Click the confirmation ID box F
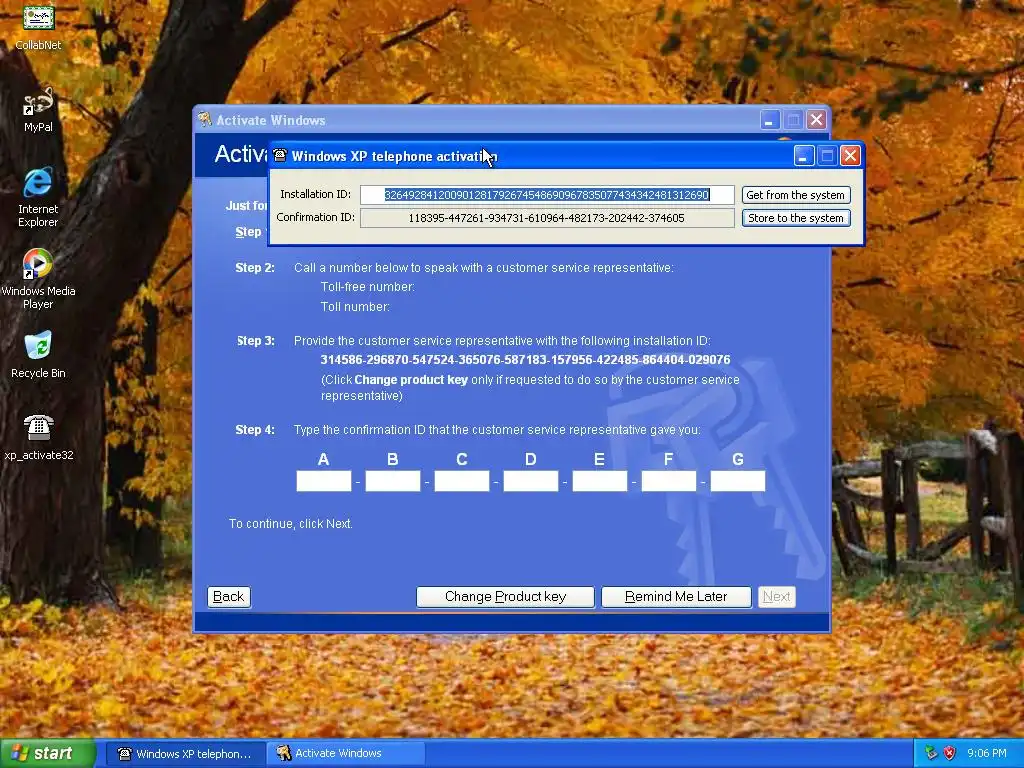This screenshot has height=768, width=1024. (669, 481)
